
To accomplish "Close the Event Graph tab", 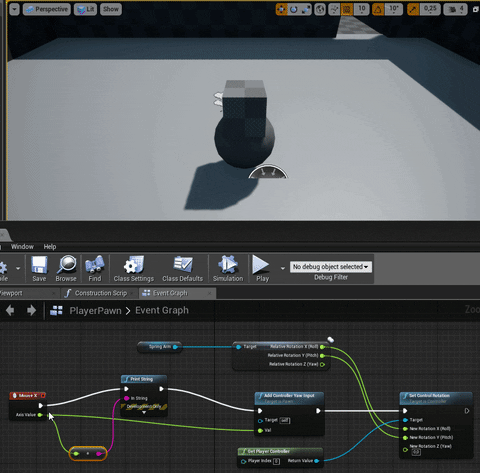I will pyautogui.click(x=209, y=293).
